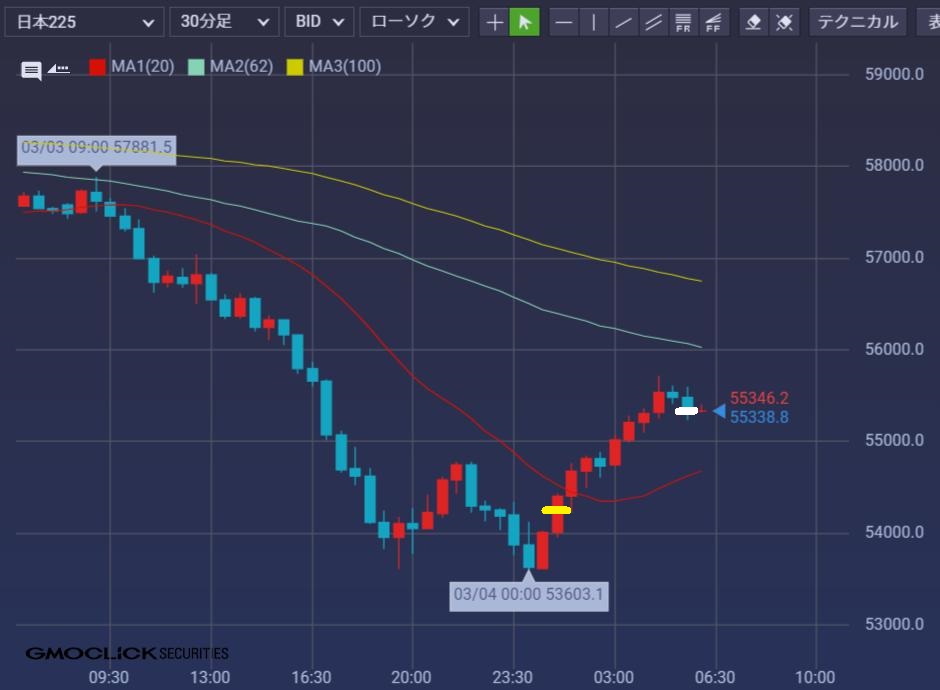Pick the Fibonacci fan FF tool
940x690 pixels.
713,22
